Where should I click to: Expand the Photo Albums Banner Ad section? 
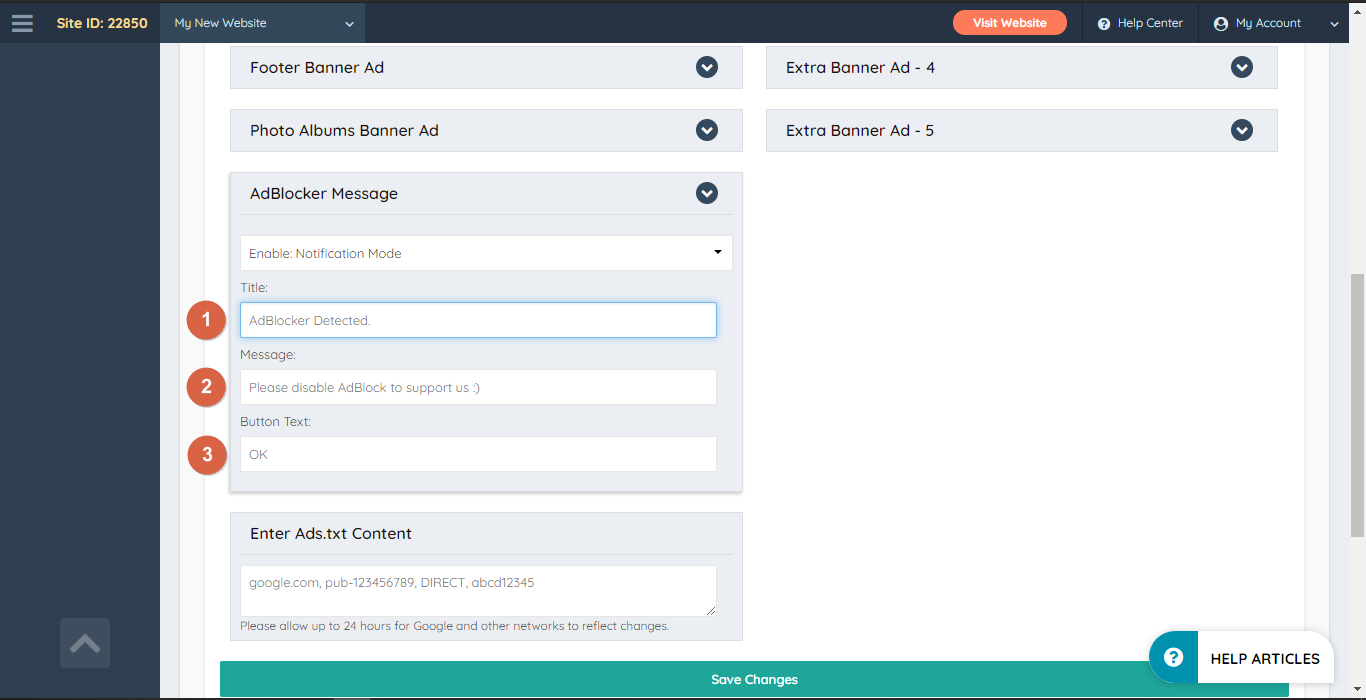[706, 130]
